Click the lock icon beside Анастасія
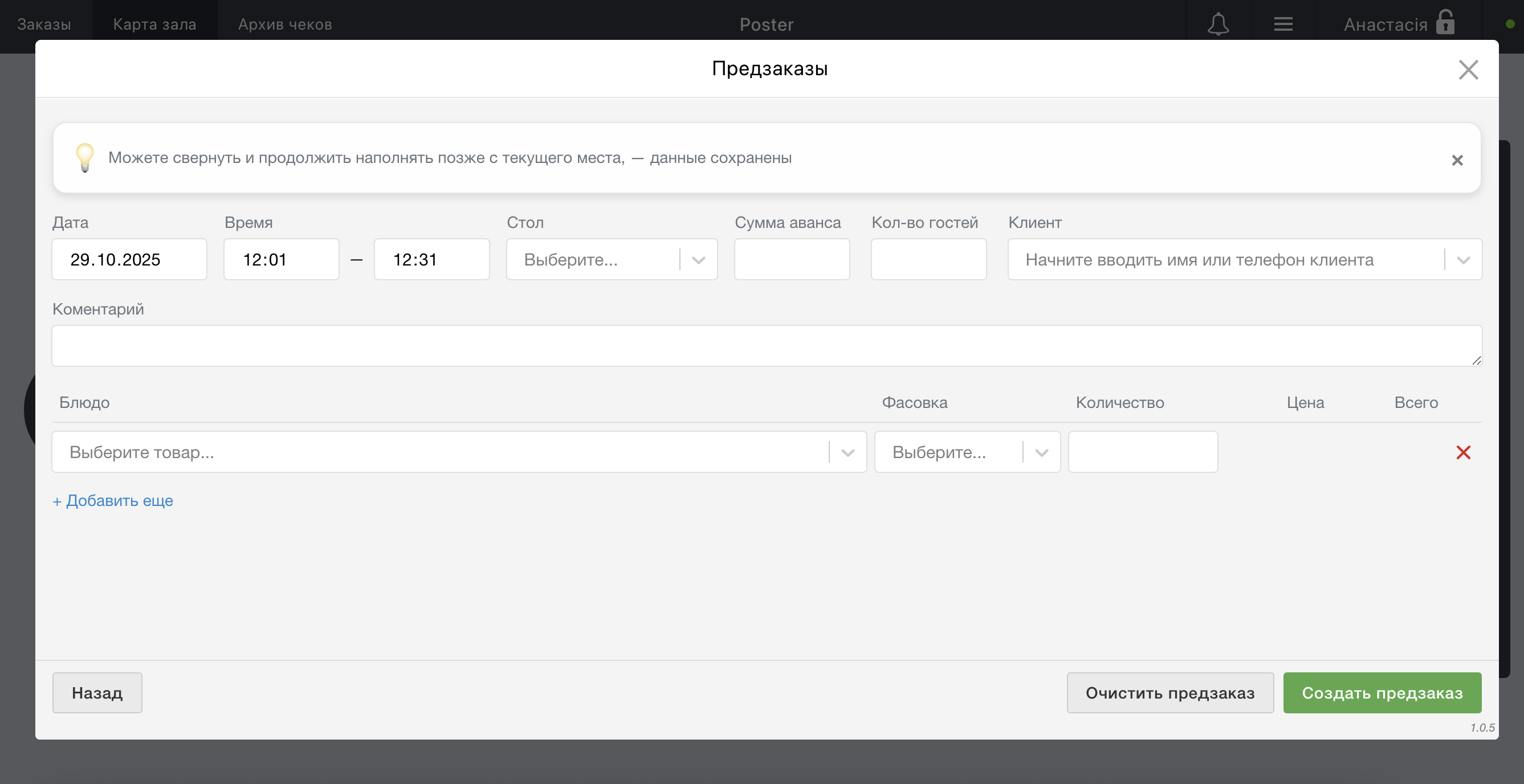The width and height of the screenshot is (1524, 784). point(1445,23)
